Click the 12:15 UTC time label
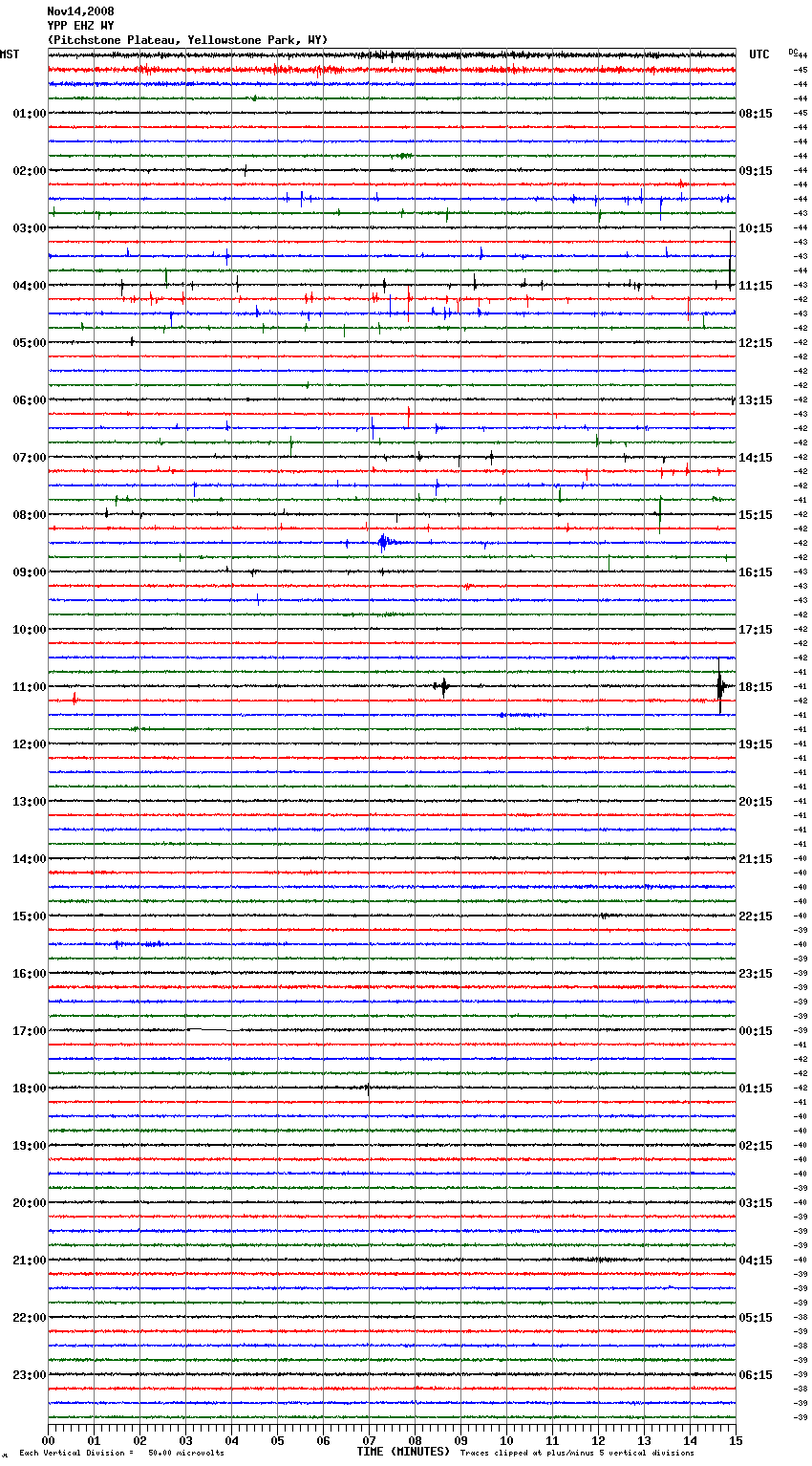 coord(756,343)
